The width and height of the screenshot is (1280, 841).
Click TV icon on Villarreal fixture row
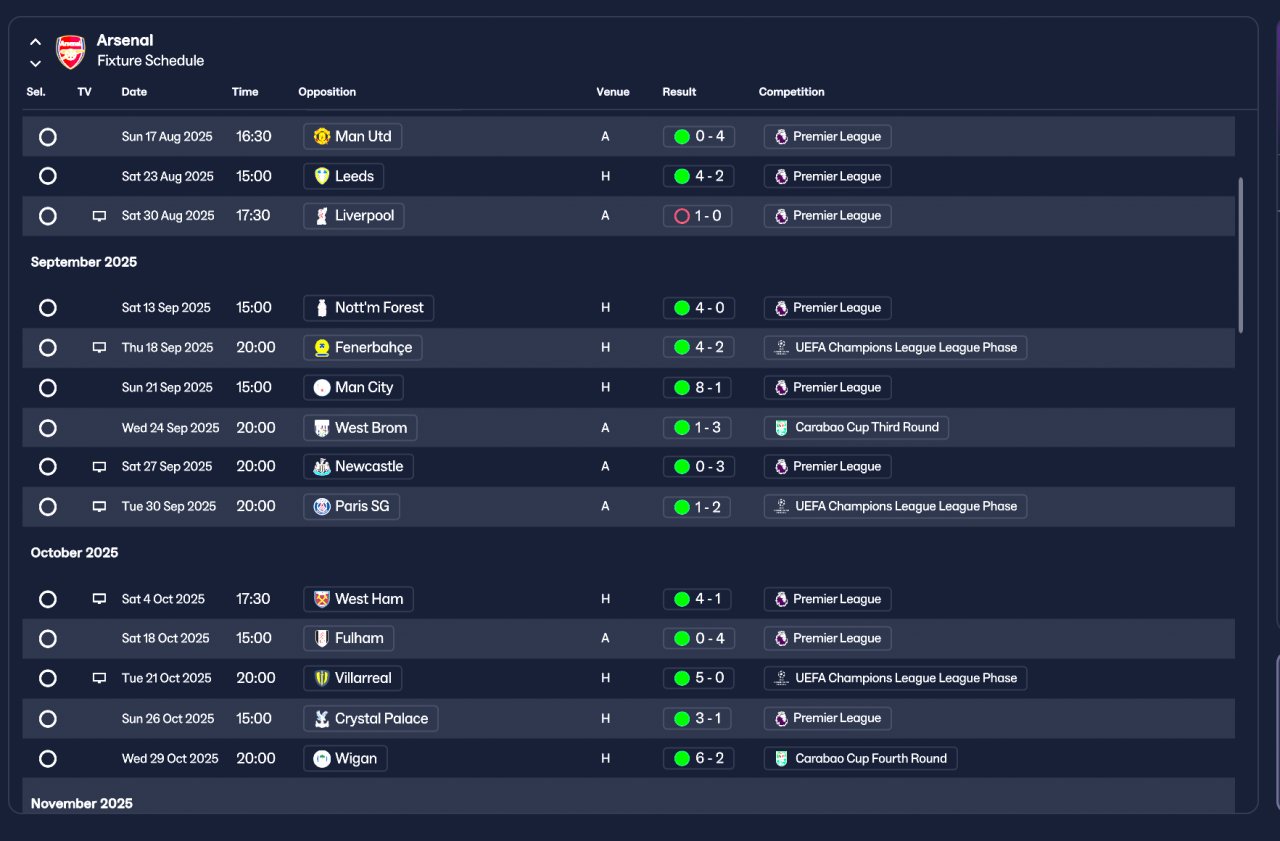[x=99, y=678]
